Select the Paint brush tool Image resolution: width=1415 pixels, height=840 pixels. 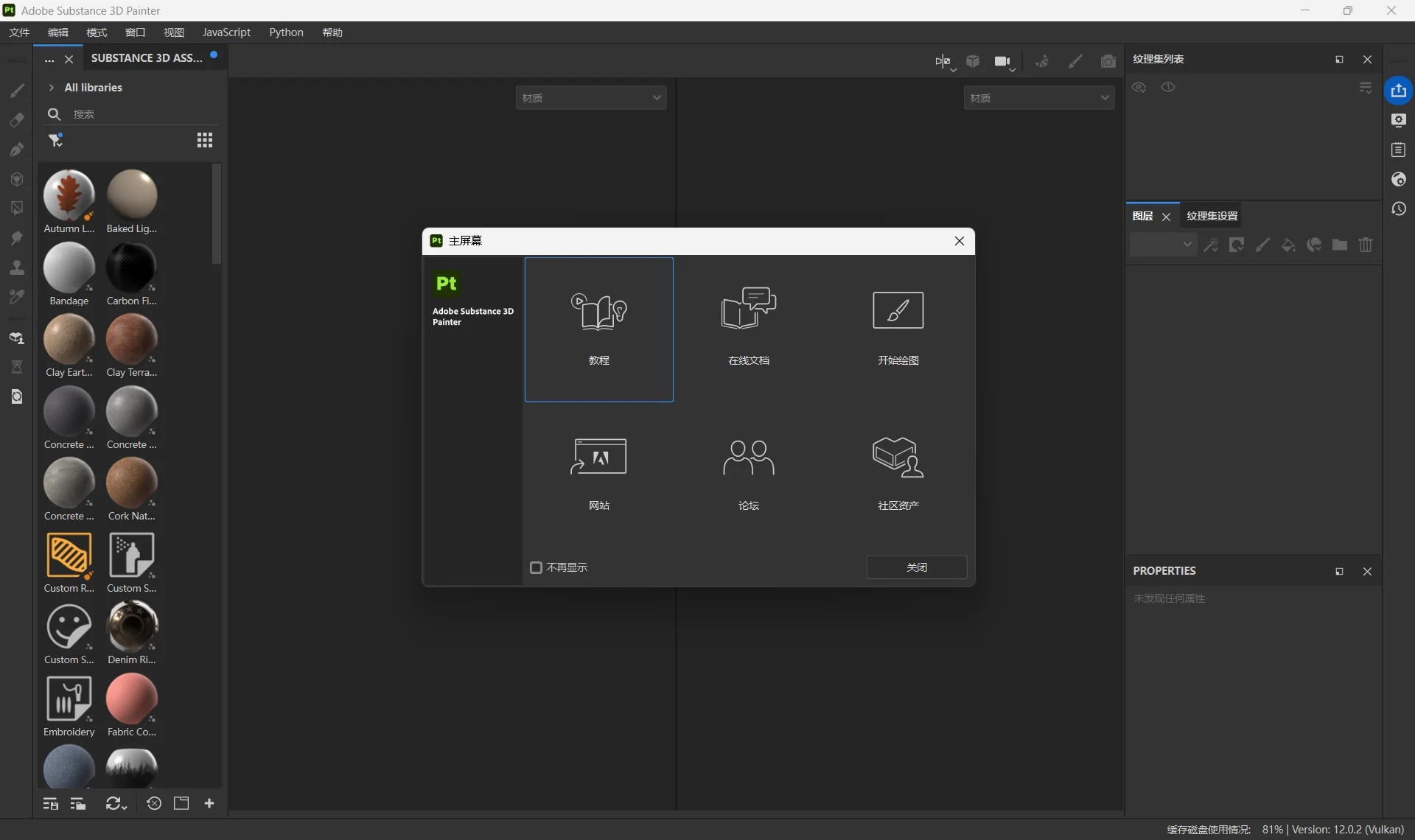tap(16, 91)
